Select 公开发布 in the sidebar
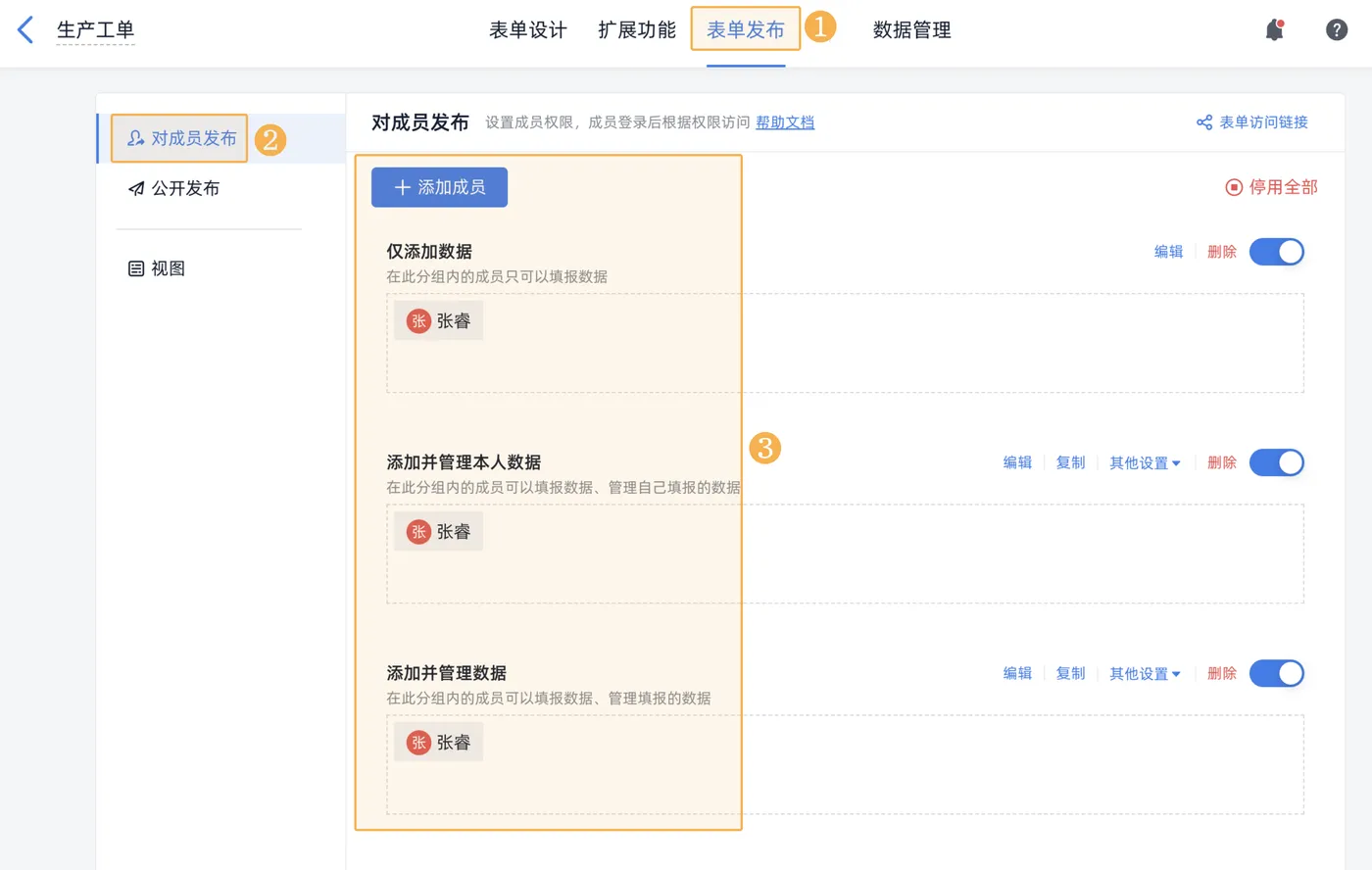Image resolution: width=1372 pixels, height=870 pixels. pos(175,188)
